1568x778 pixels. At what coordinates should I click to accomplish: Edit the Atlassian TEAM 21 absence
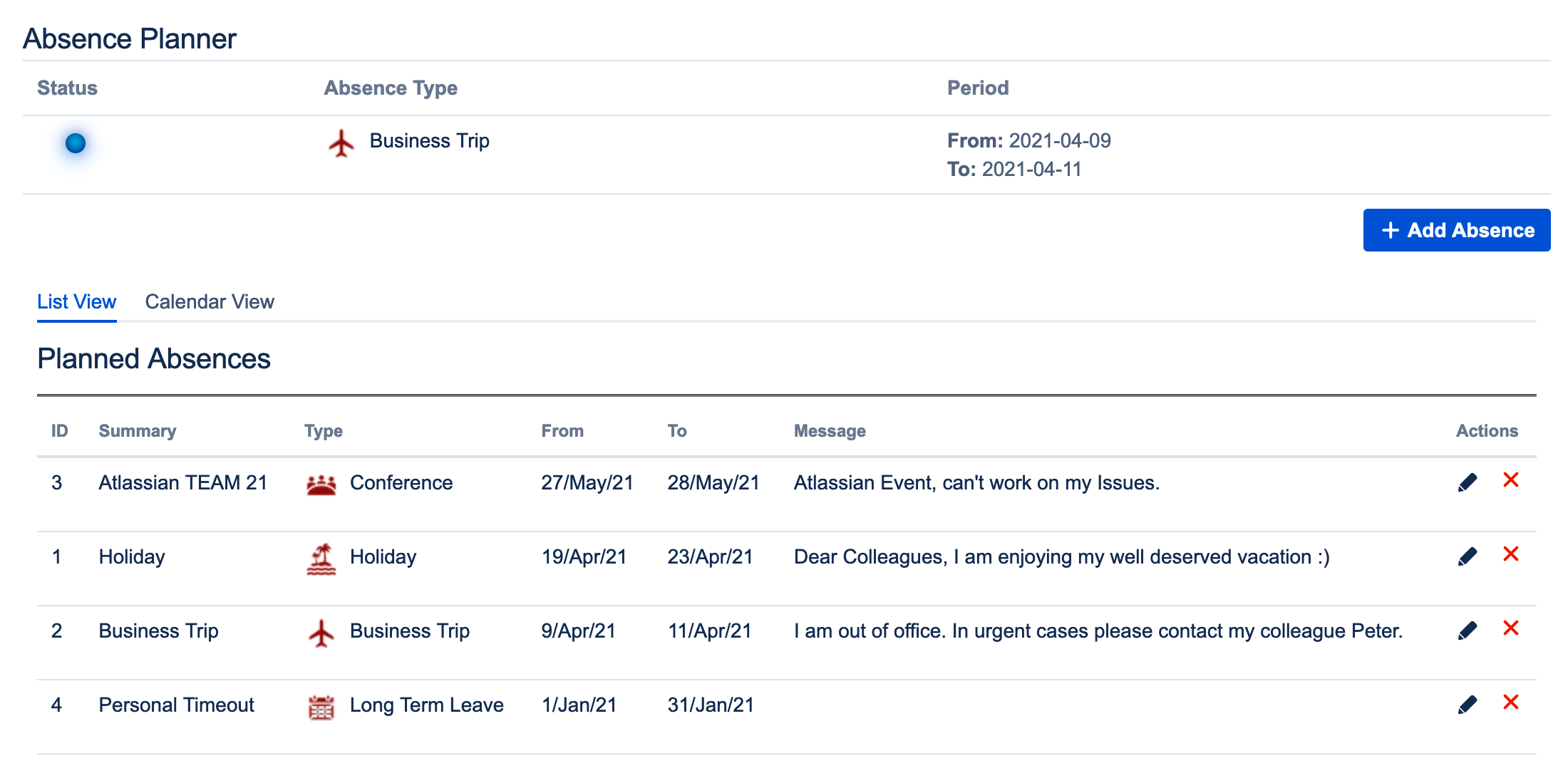(x=1467, y=482)
